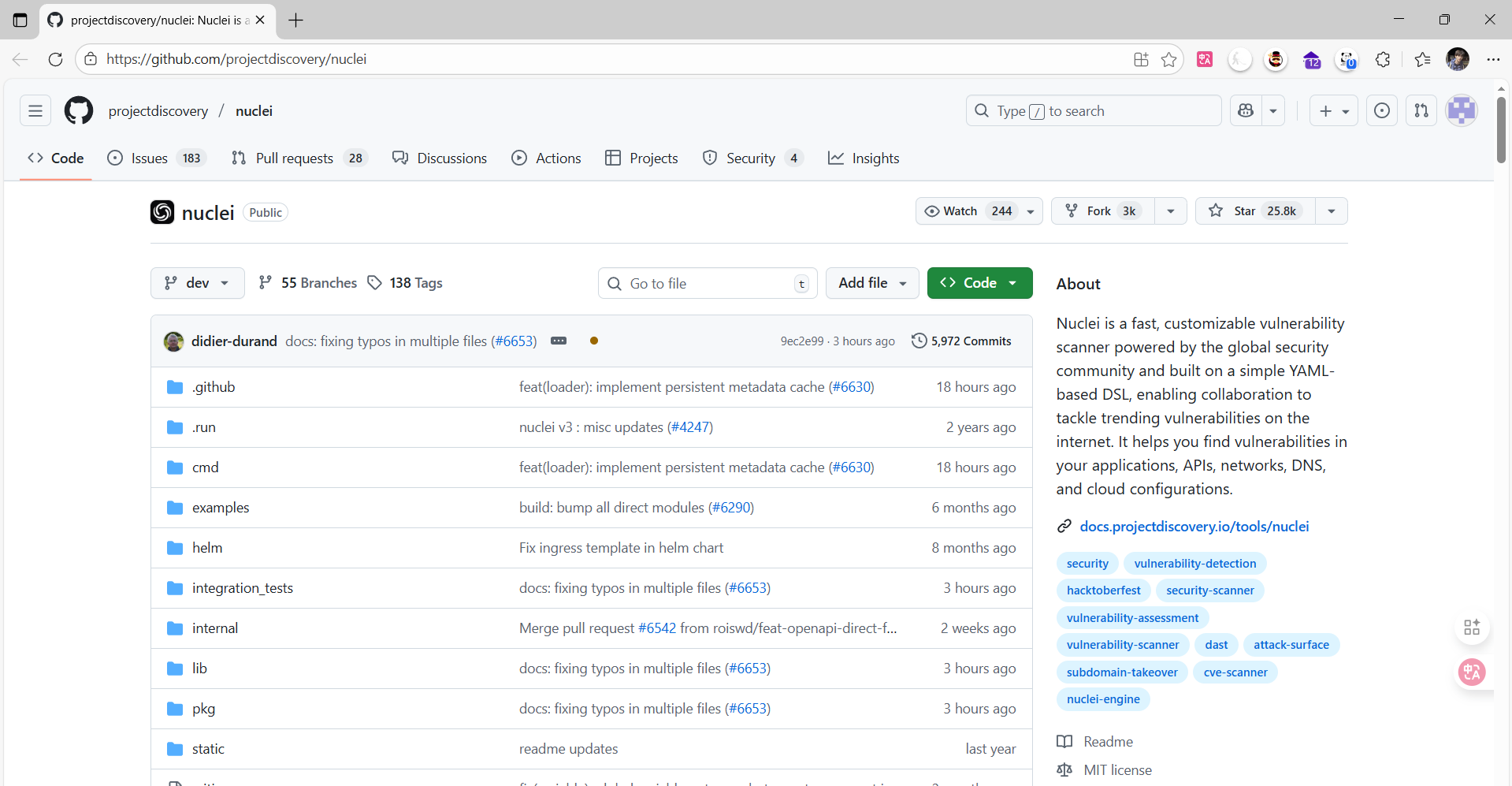Open the projectdiscovery organization link
Viewport: 1512px width, 786px height.
coord(158,111)
